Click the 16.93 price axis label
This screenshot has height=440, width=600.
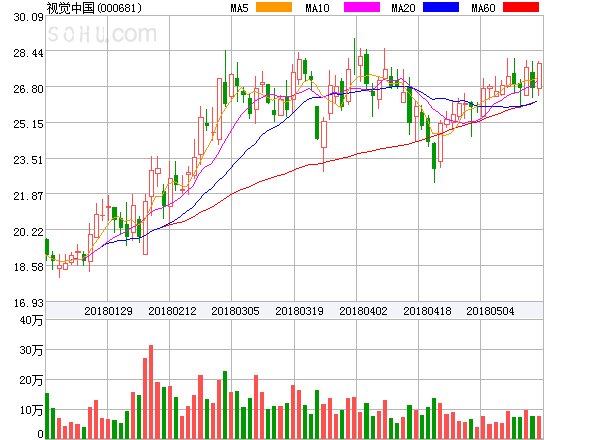pyautogui.click(x=28, y=303)
